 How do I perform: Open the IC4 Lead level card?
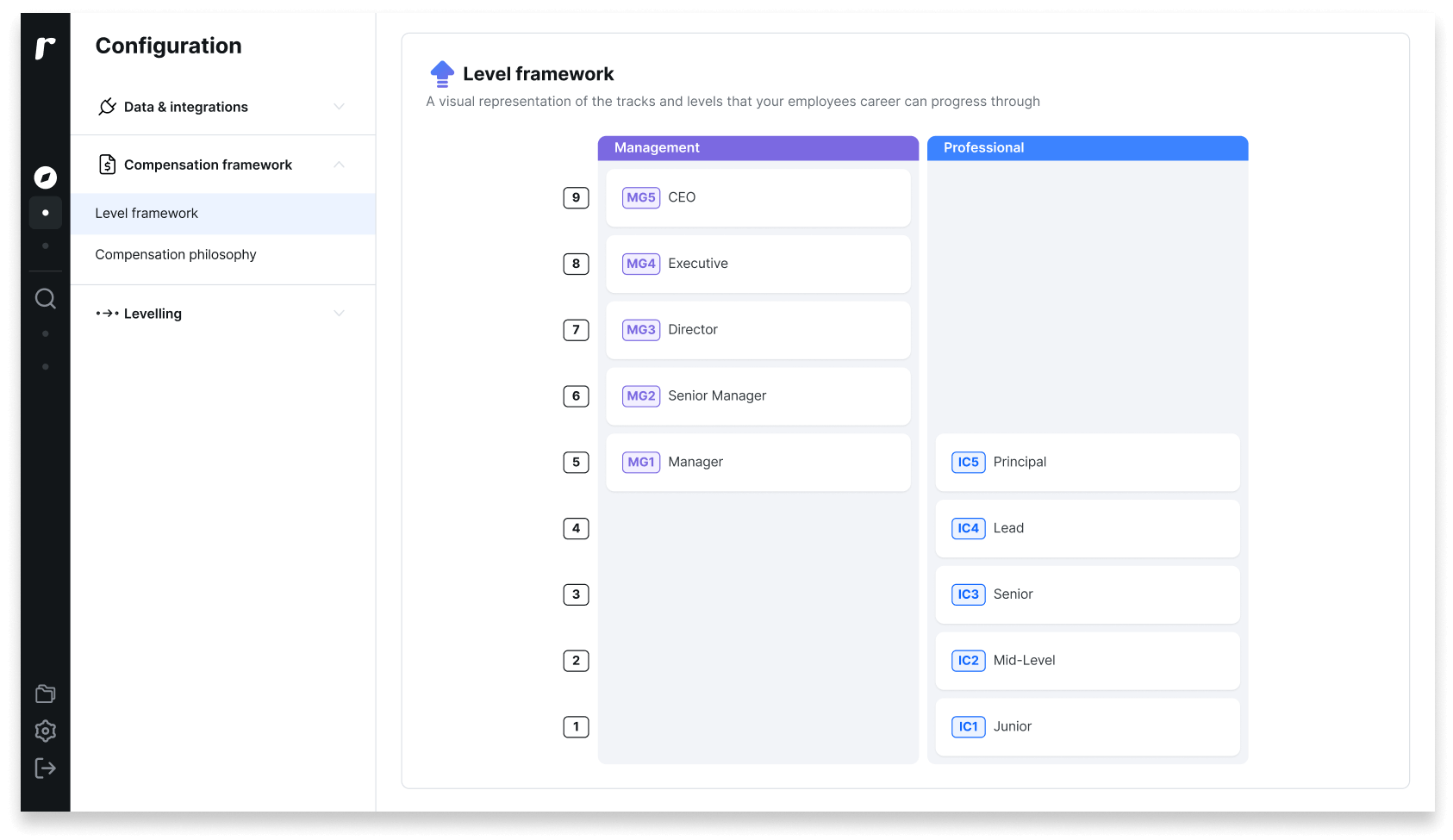pyautogui.click(x=1088, y=529)
